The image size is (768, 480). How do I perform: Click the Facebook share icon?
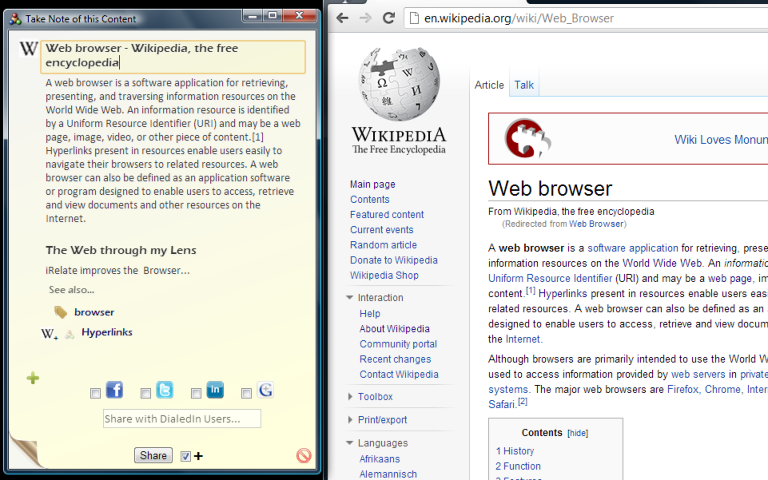115,390
